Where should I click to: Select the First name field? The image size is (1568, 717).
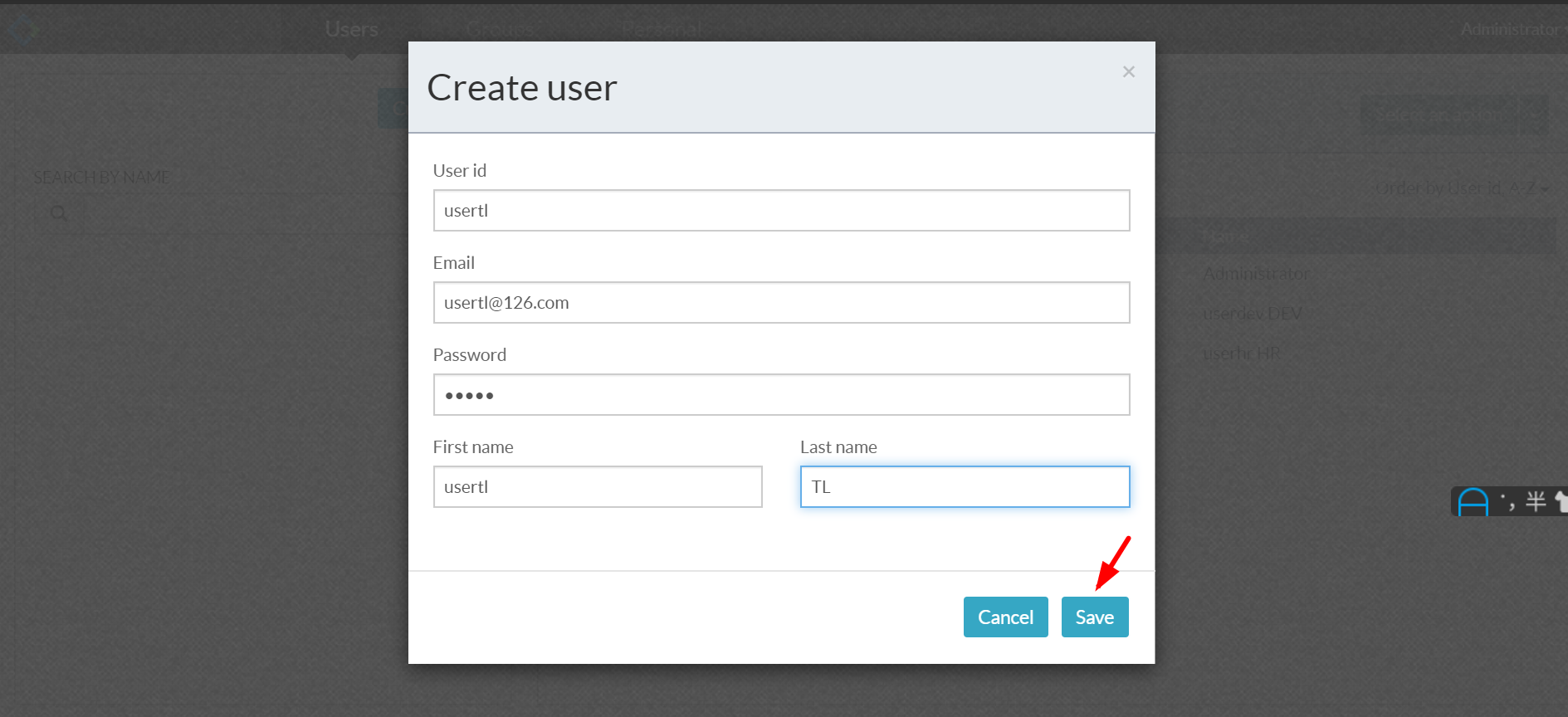click(598, 487)
